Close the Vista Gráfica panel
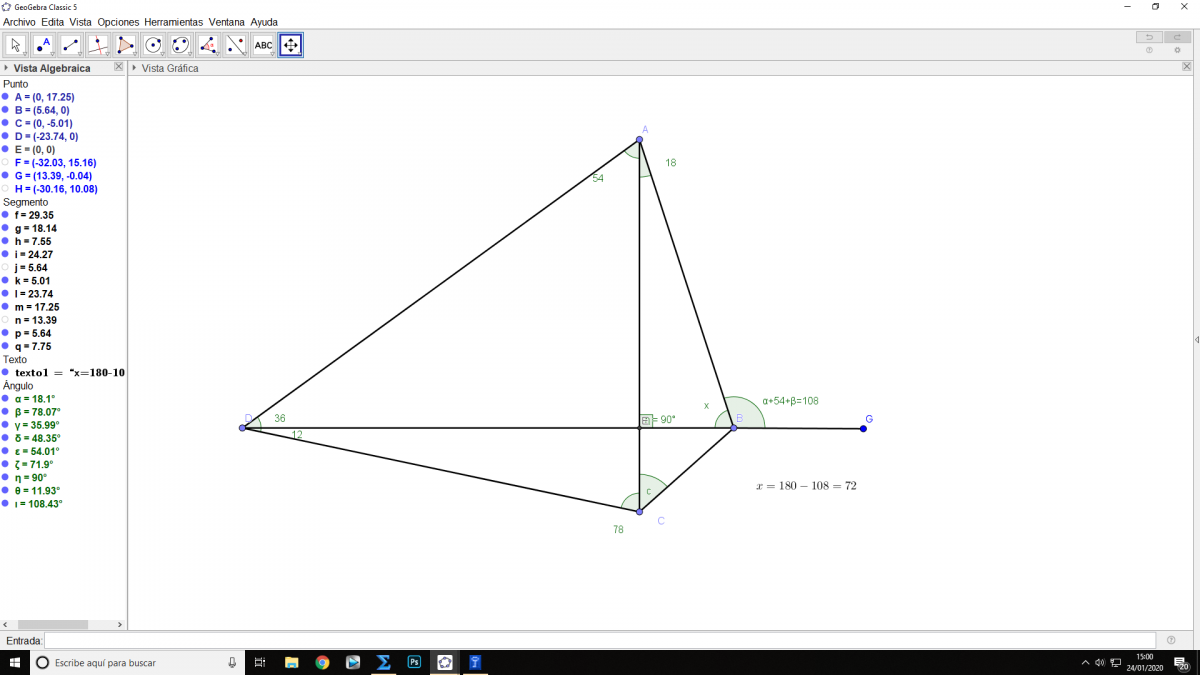 (1187, 67)
